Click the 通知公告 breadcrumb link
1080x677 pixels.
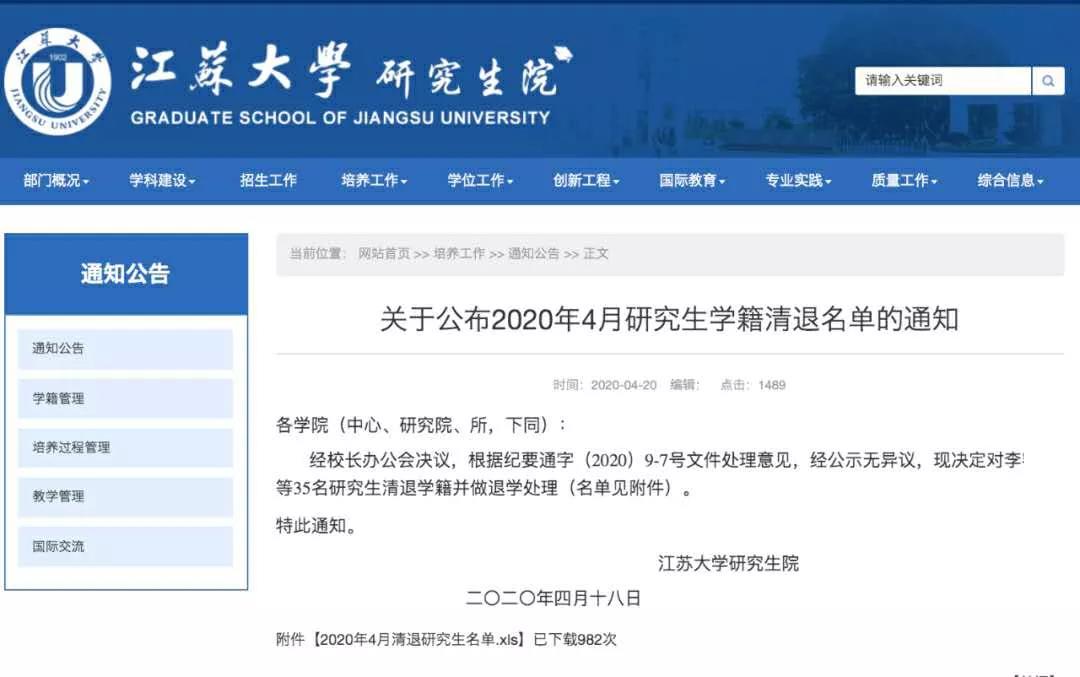[x=534, y=253]
